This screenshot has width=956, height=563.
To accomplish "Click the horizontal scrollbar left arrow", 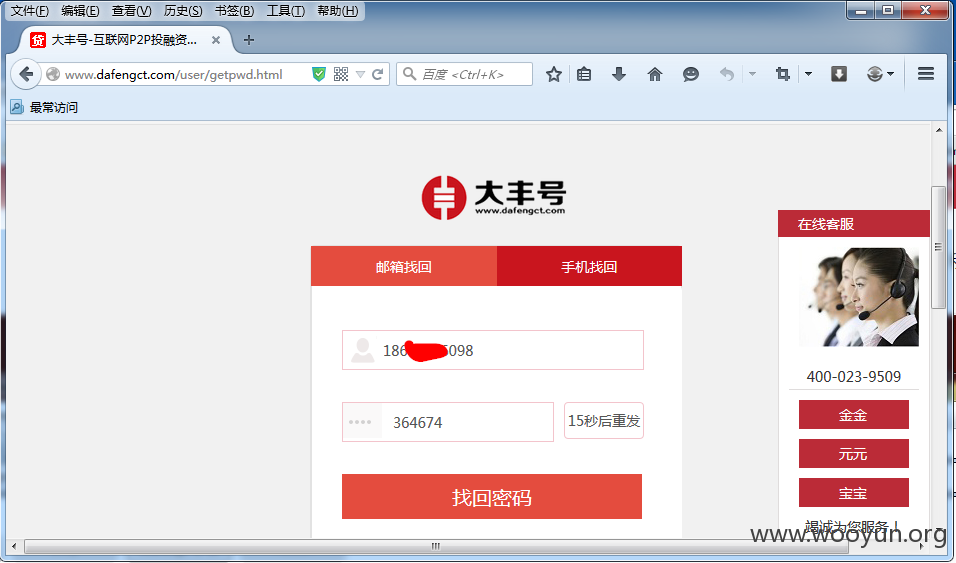I will click(x=14, y=546).
